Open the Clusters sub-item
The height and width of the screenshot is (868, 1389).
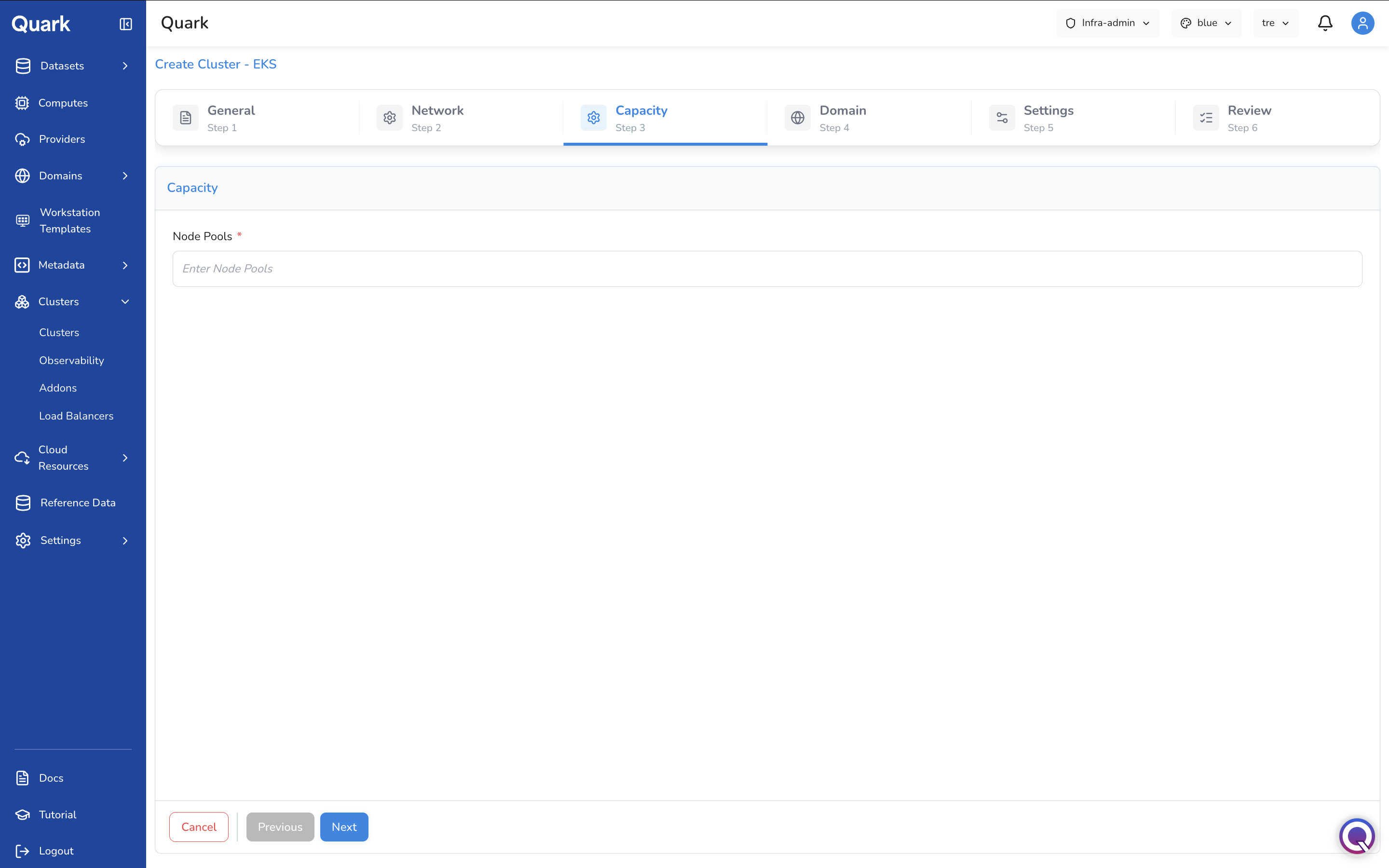point(59,332)
